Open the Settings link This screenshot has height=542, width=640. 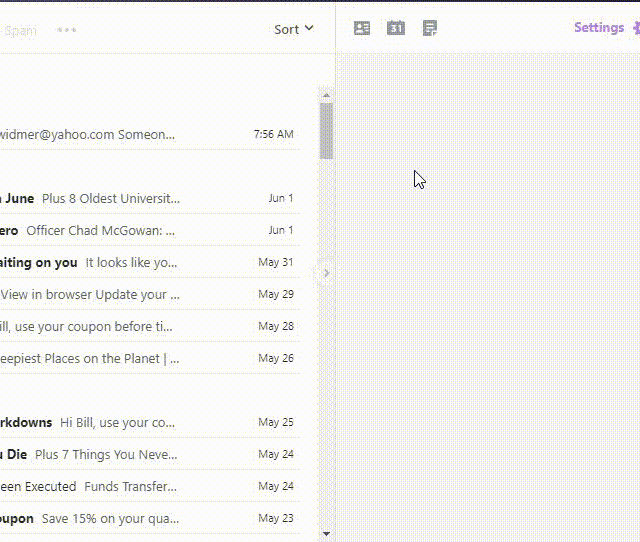pos(598,28)
